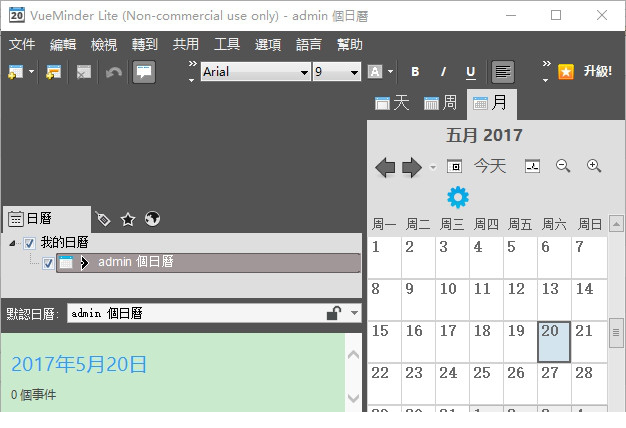Click the zoom in magnifier icon
This screenshot has height=428, width=626.
pos(594,166)
